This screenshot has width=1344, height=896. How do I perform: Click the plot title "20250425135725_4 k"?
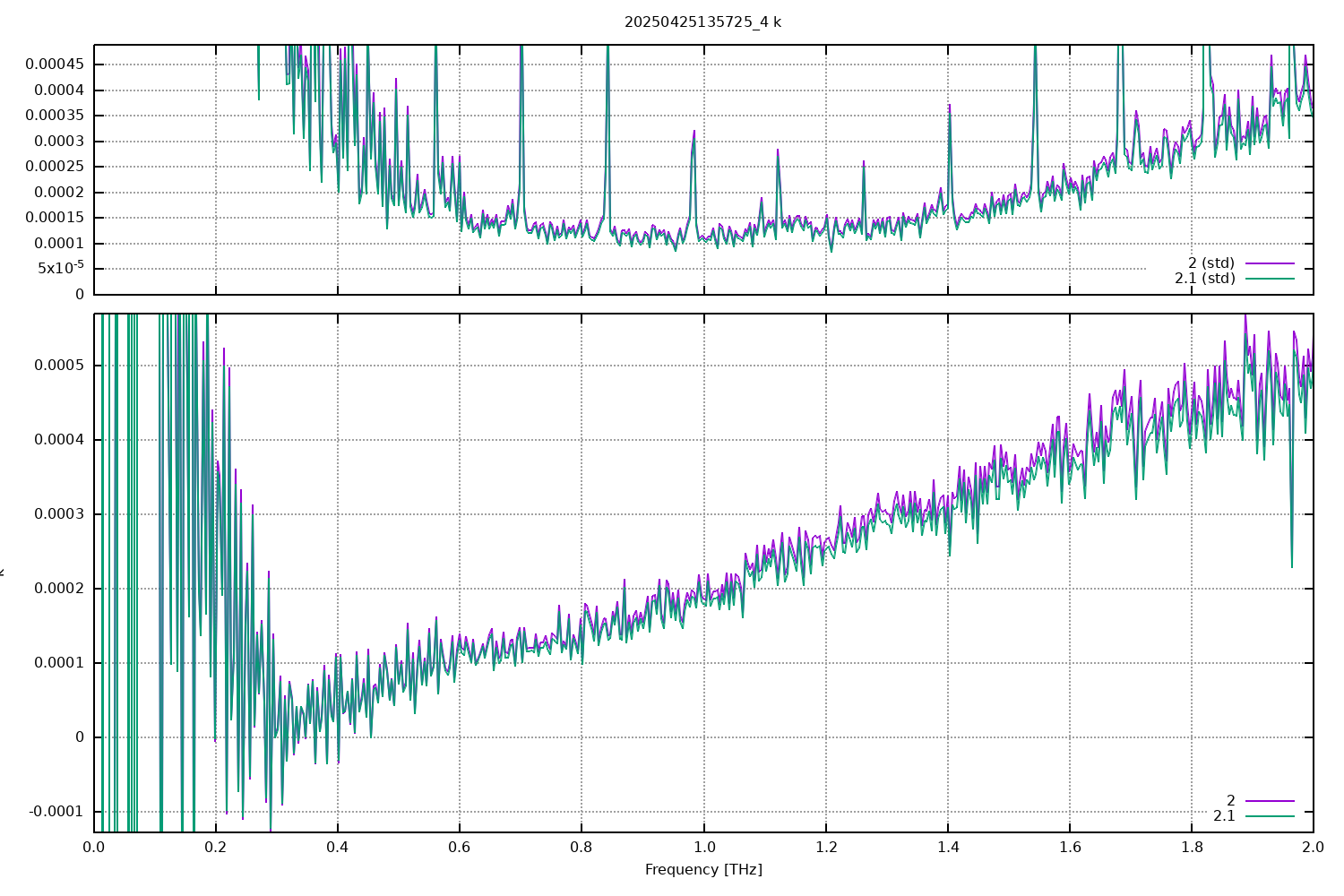pos(702,22)
